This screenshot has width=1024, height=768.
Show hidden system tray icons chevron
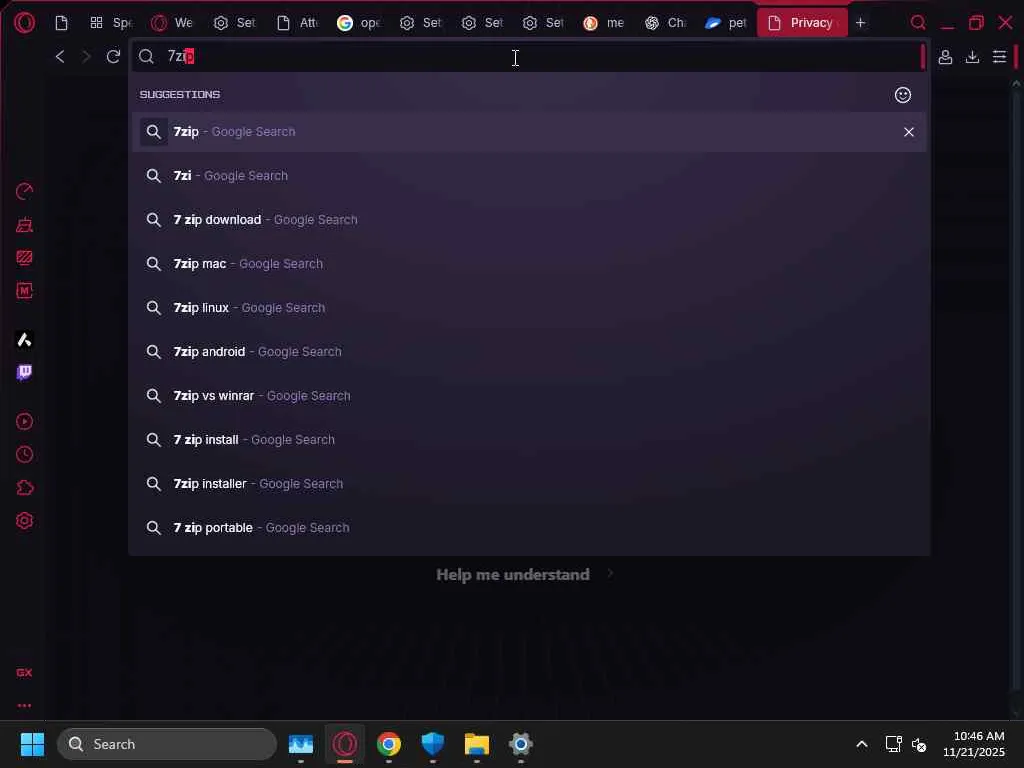(x=862, y=744)
